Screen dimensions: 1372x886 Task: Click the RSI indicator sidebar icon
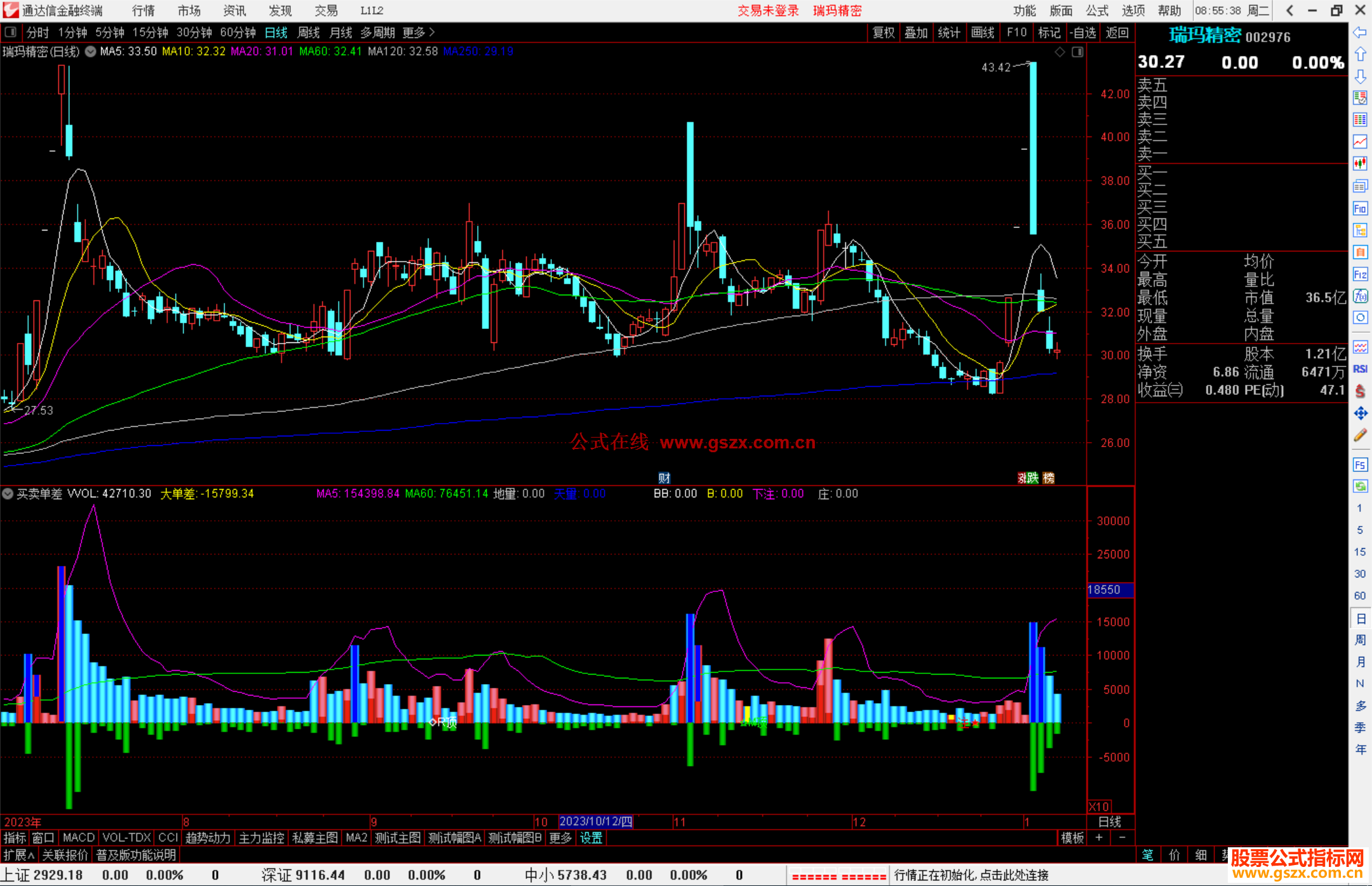pyautogui.click(x=1360, y=369)
